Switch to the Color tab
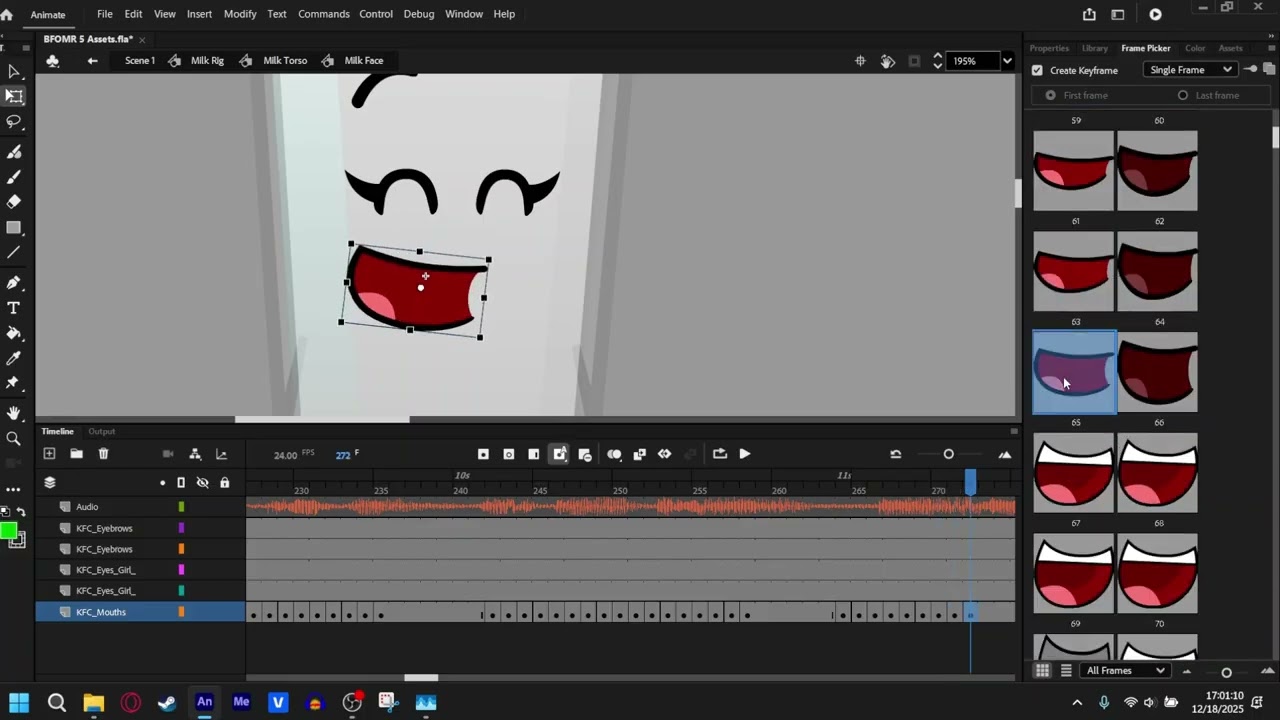Viewport: 1280px width, 720px height. pos(1195,48)
